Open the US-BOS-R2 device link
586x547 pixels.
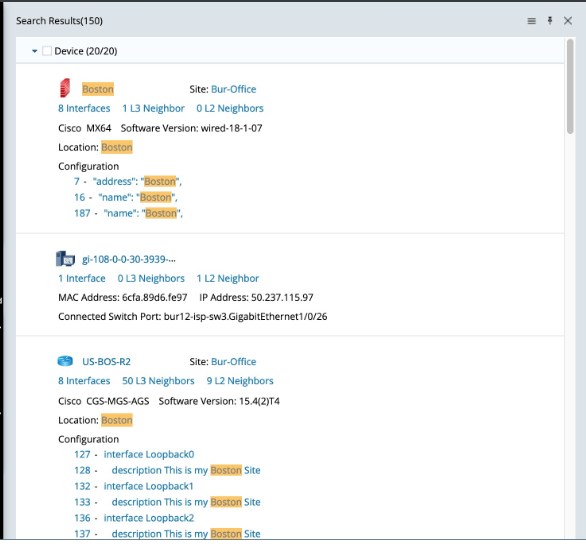[107, 362]
